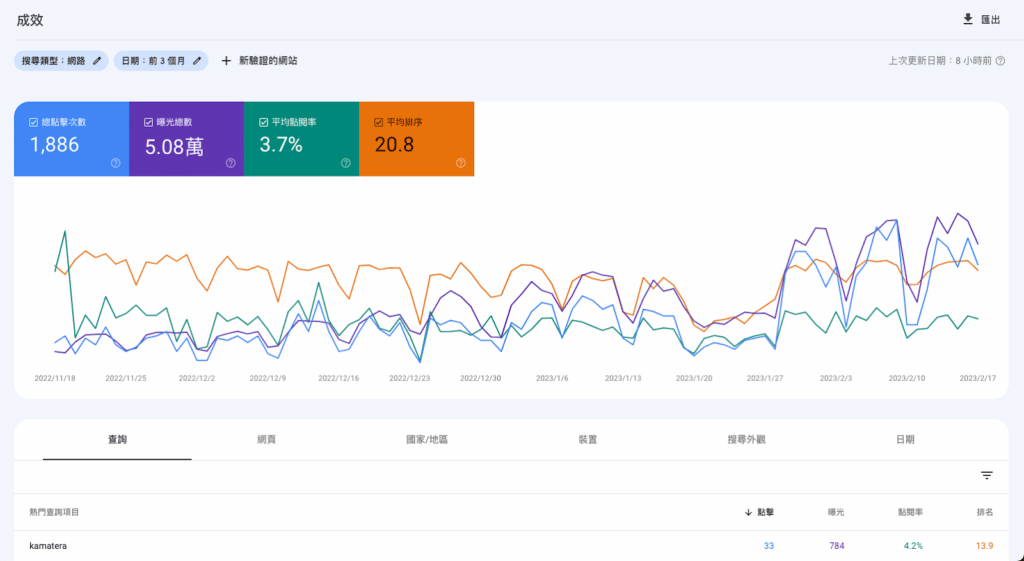1024x561 pixels.
Task: Select the kamatera query row
Action: click(x=511, y=546)
